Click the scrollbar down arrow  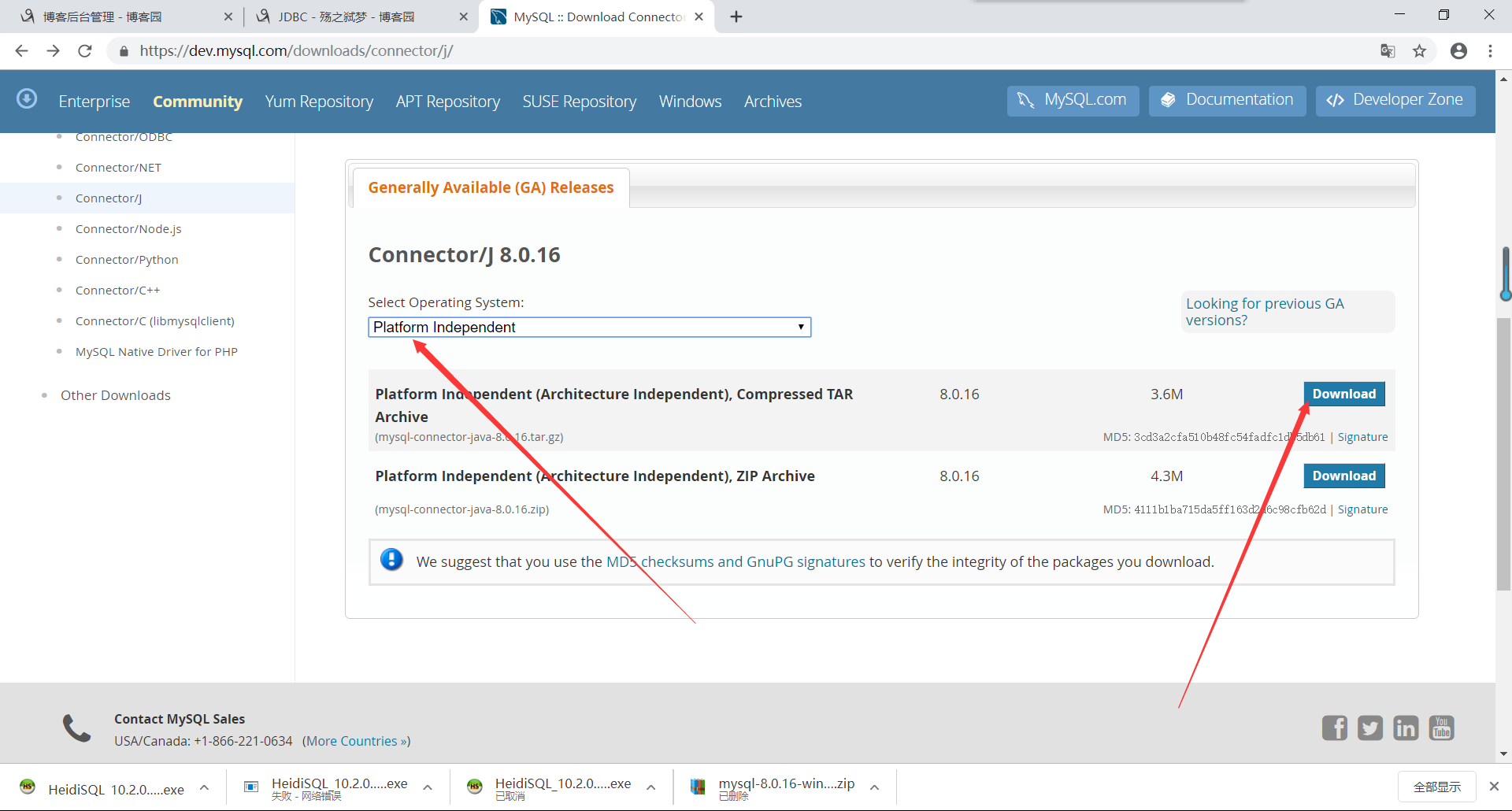click(x=1504, y=754)
